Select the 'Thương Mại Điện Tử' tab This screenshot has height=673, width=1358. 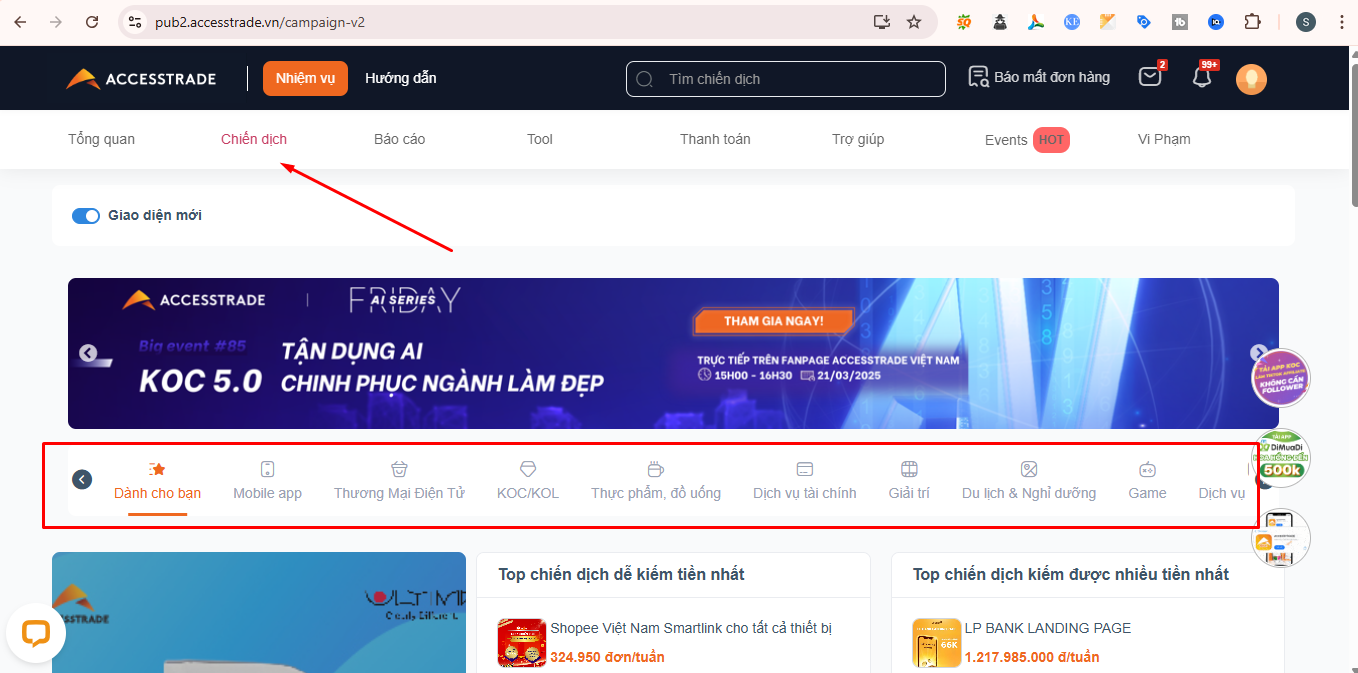[x=399, y=481]
